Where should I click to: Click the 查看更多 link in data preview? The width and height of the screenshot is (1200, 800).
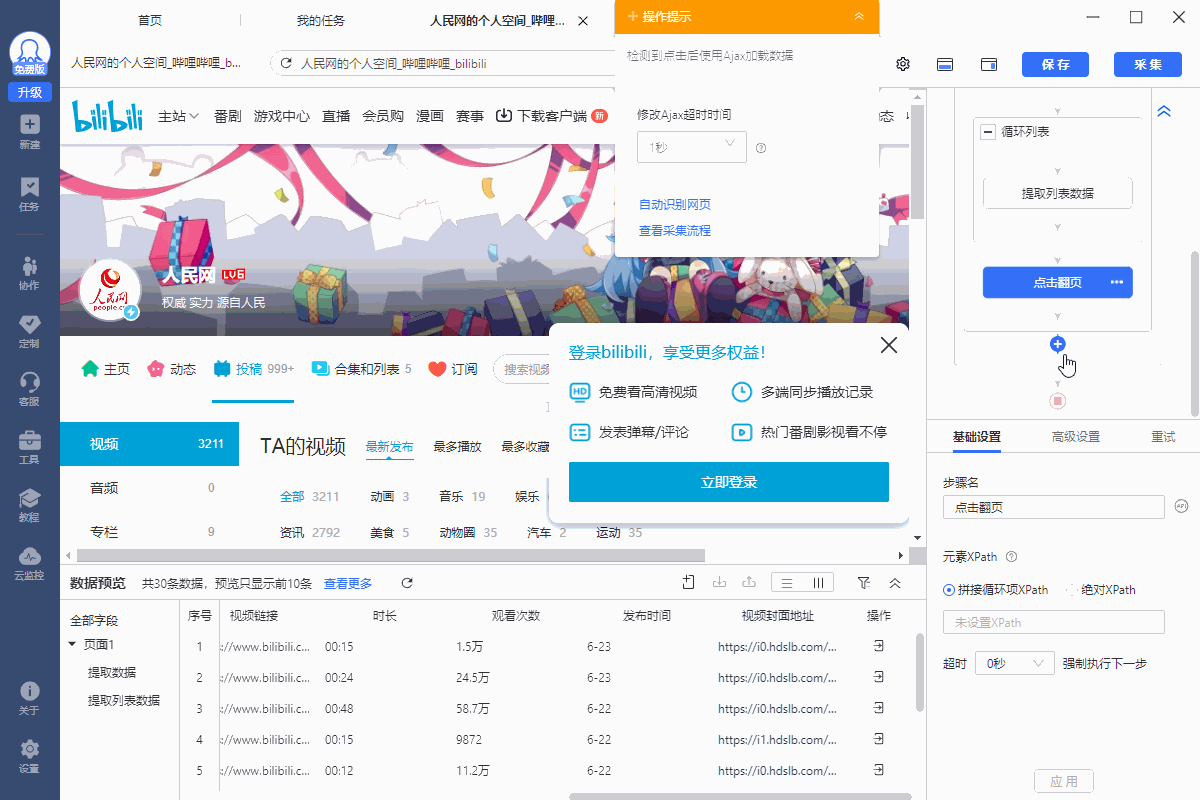tap(348, 583)
